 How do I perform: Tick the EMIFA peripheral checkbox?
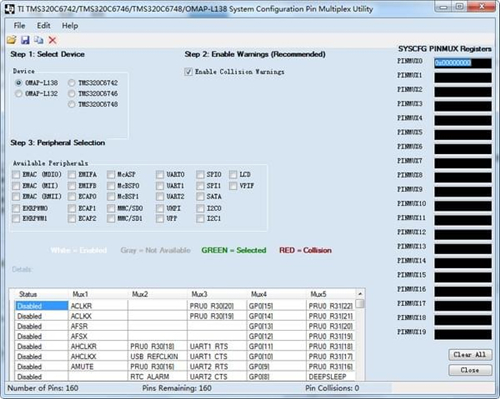tap(72, 174)
